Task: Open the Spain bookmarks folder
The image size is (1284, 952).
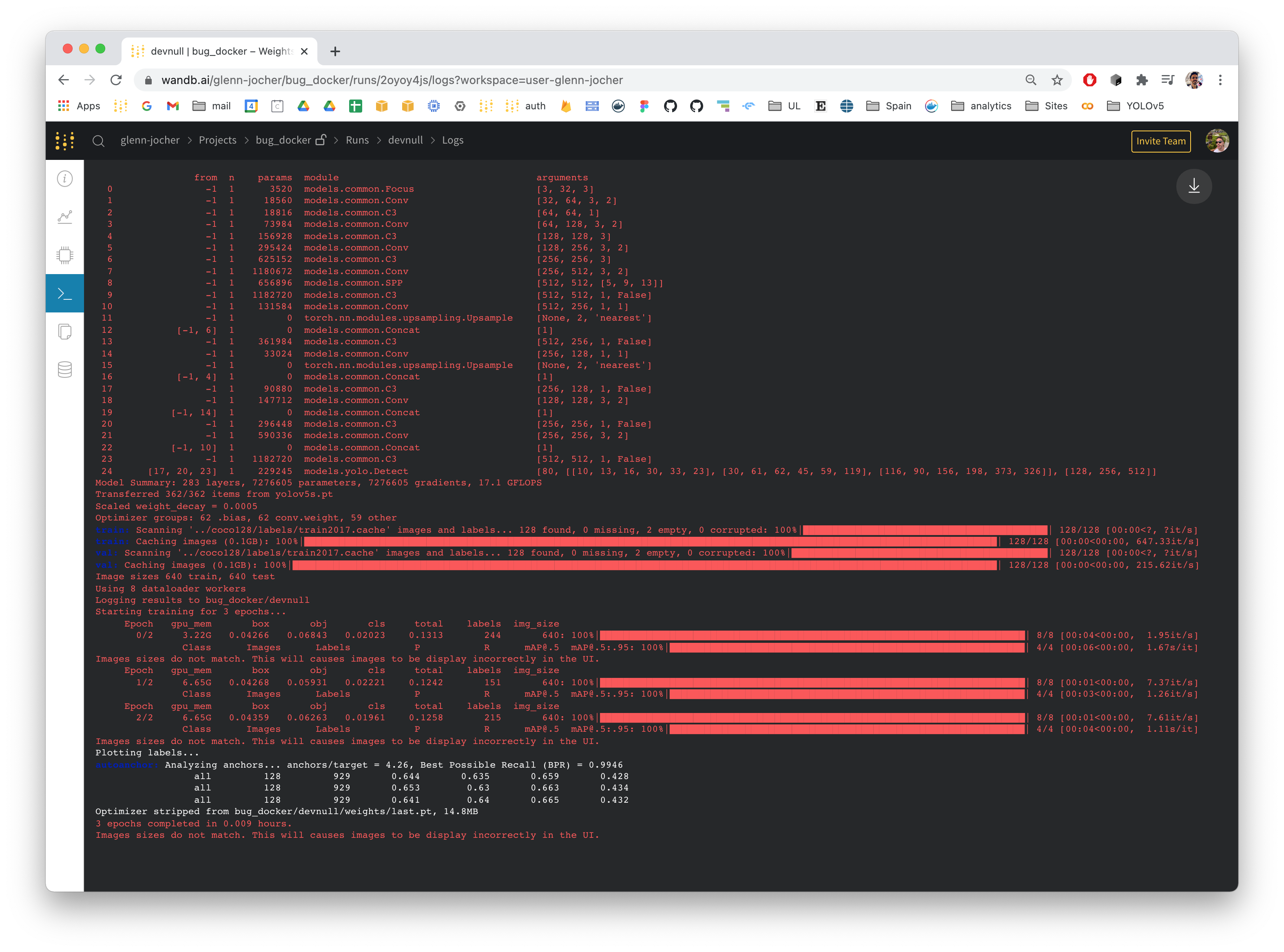Action: pyautogui.click(x=889, y=106)
